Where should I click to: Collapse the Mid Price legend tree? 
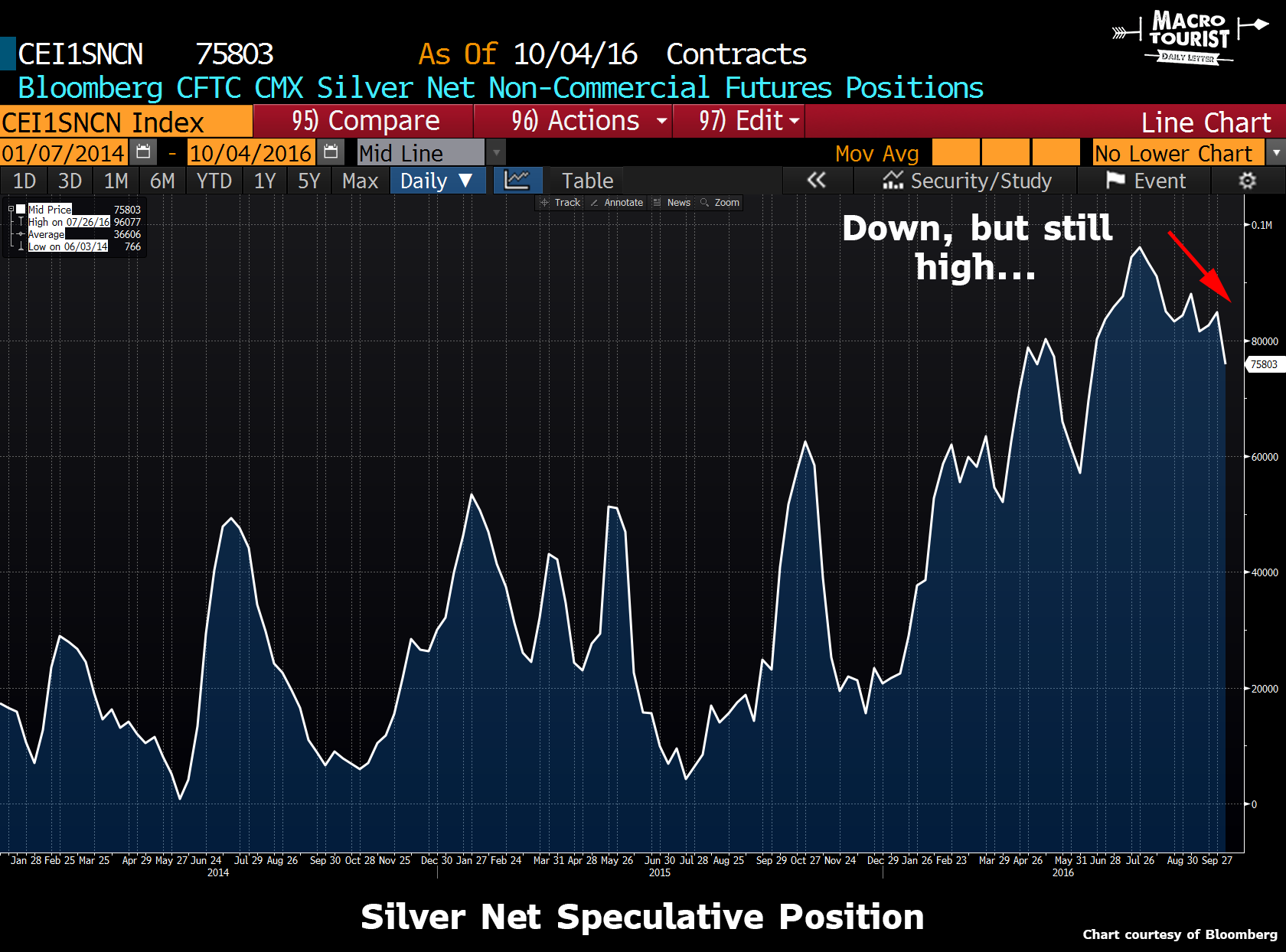click(x=11, y=209)
